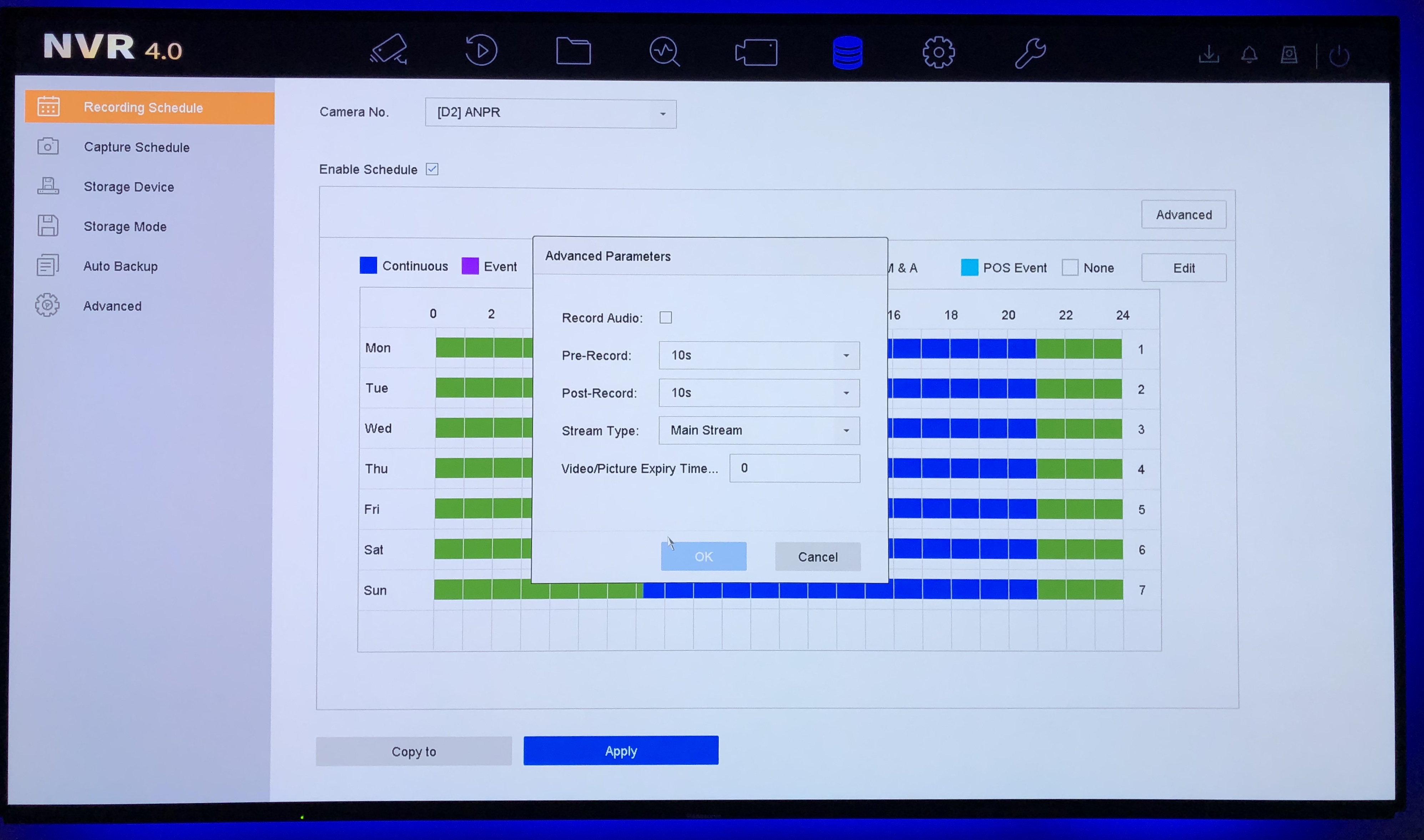Expand the Camera No. dropdown
Viewport: 1424px width, 840px height.
pos(550,113)
